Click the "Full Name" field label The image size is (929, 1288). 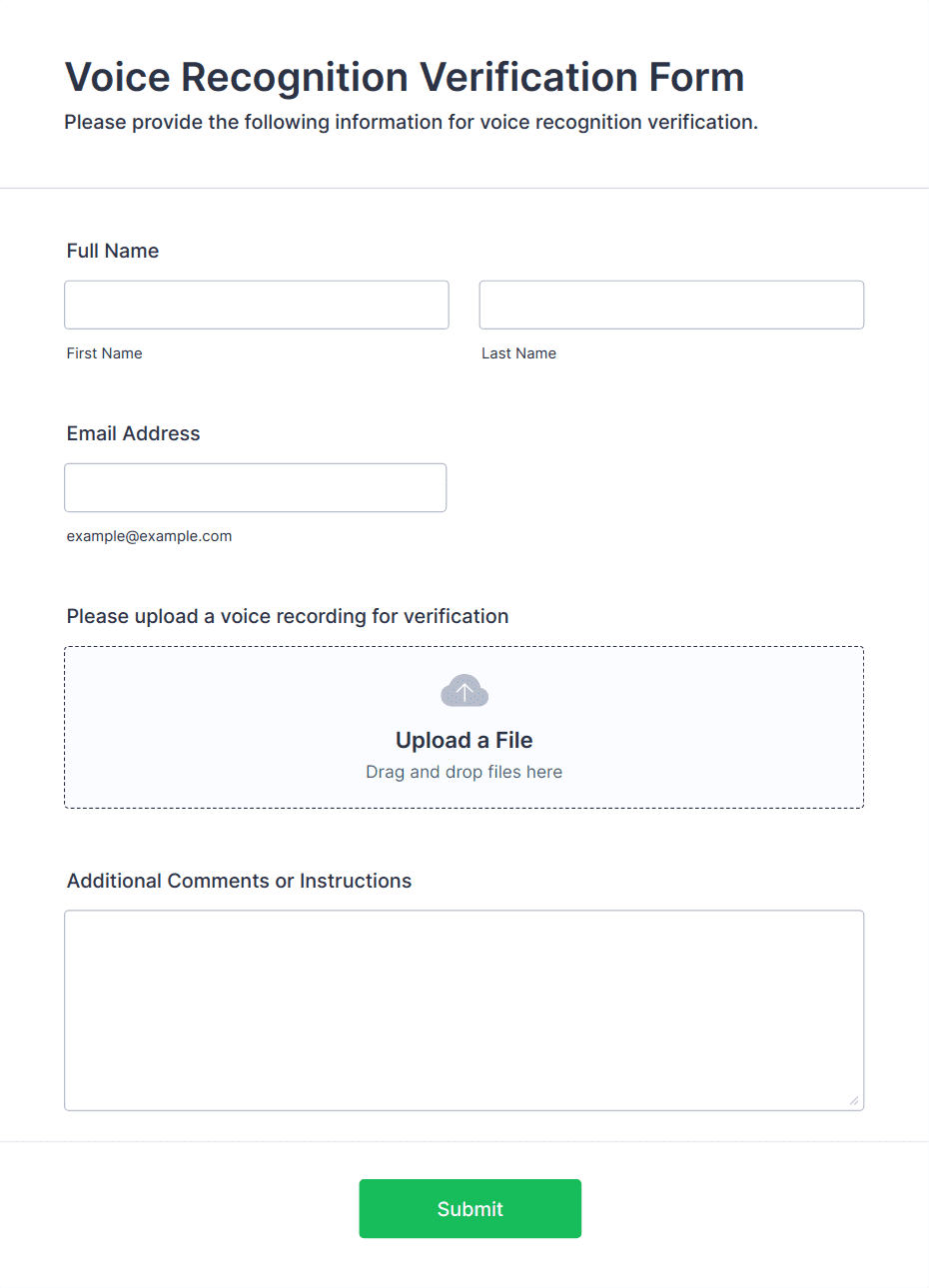(x=113, y=251)
